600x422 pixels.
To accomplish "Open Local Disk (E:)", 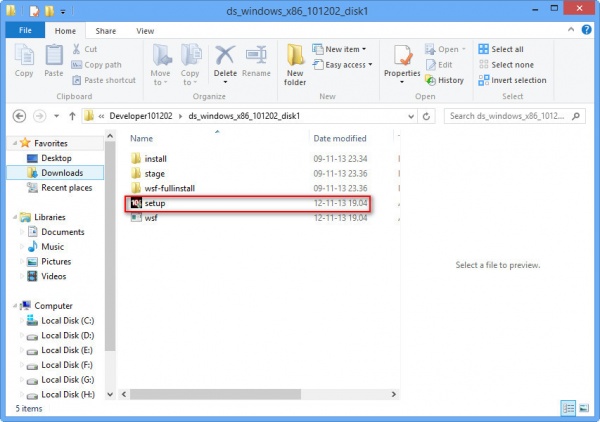I will pyautogui.click(x=67, y=350).
